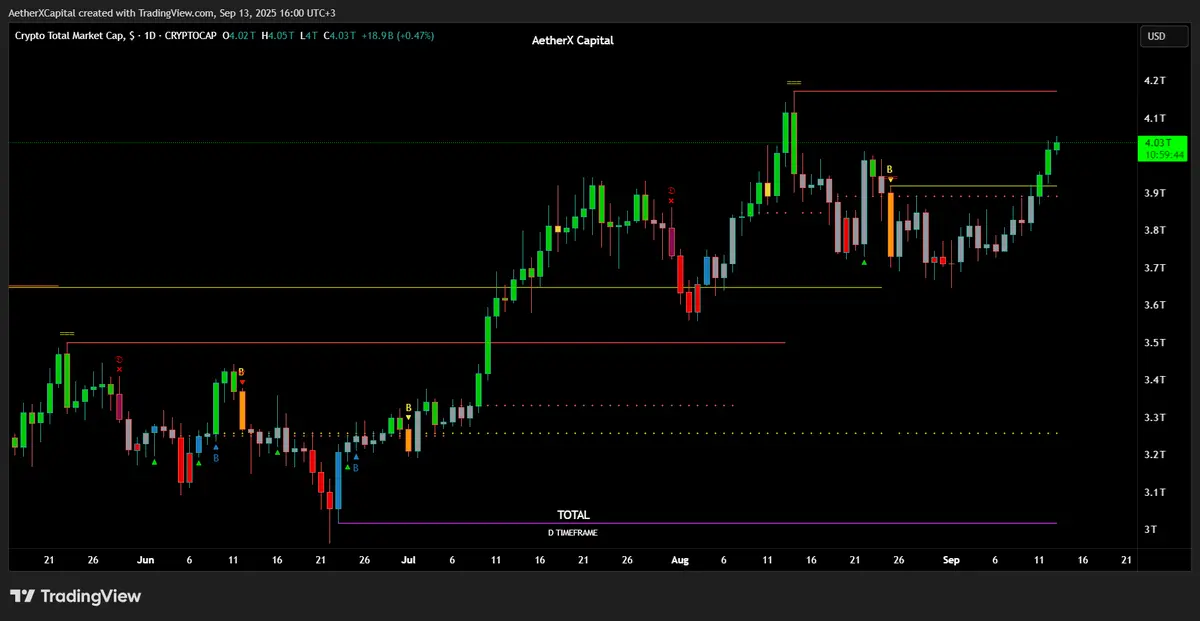1200x621 pixels.
Task: Click the 'Sep' label on the time axis
Action: pos(950,561)
